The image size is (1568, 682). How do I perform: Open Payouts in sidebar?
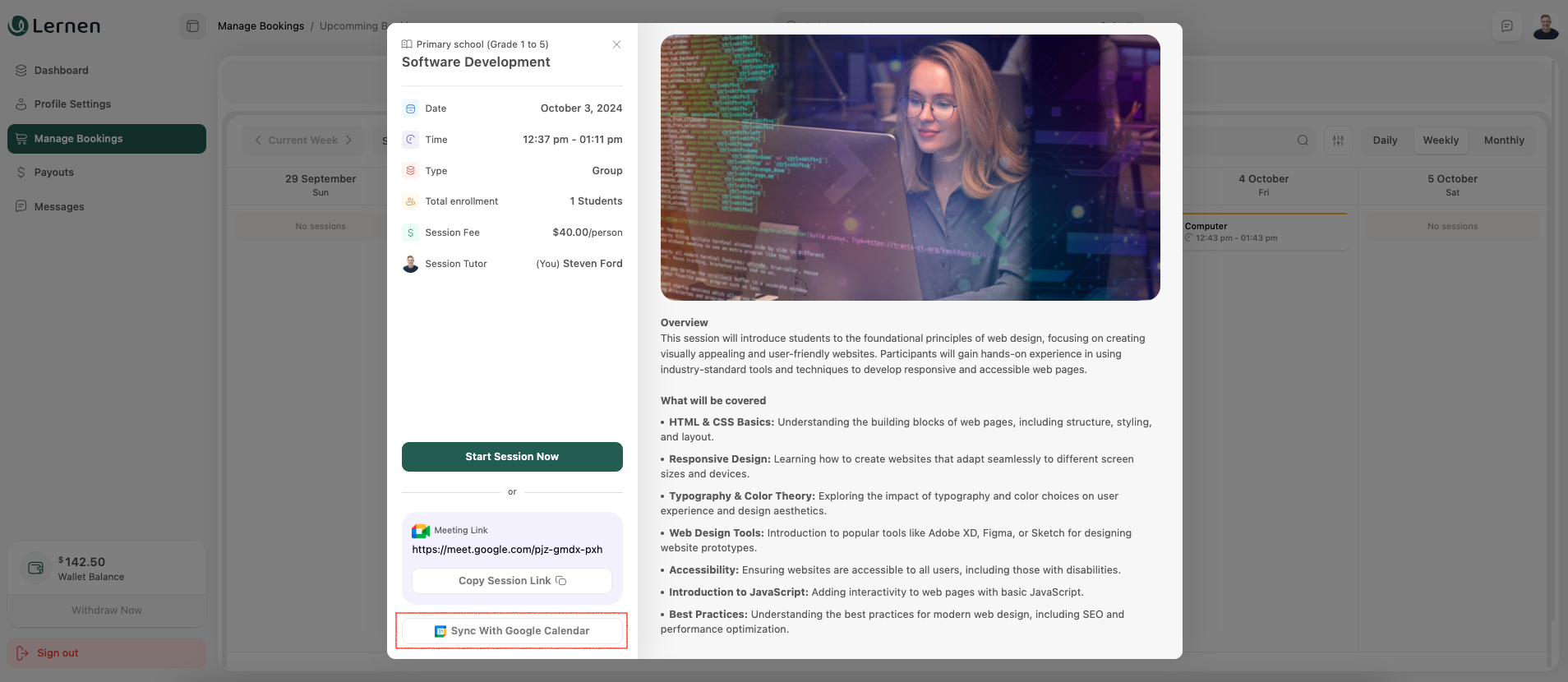coord(53,173)
